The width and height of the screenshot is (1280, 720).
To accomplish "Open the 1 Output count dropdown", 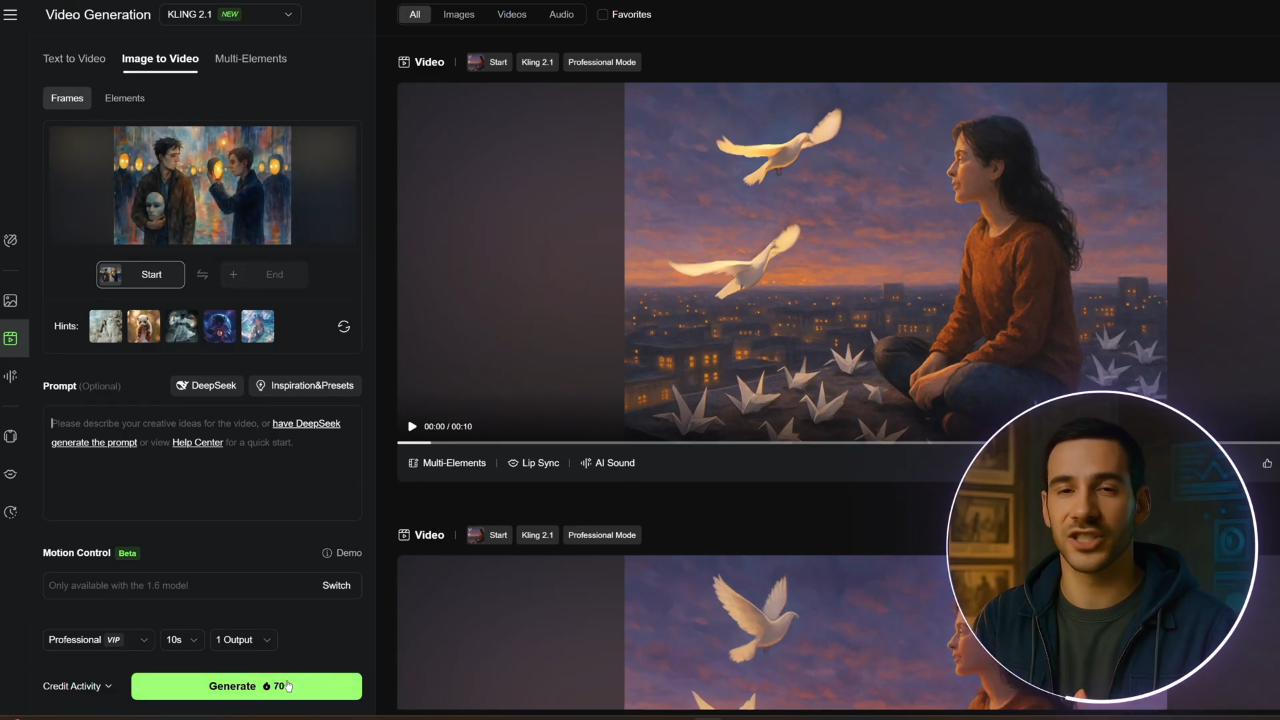I will click(242, 640).
